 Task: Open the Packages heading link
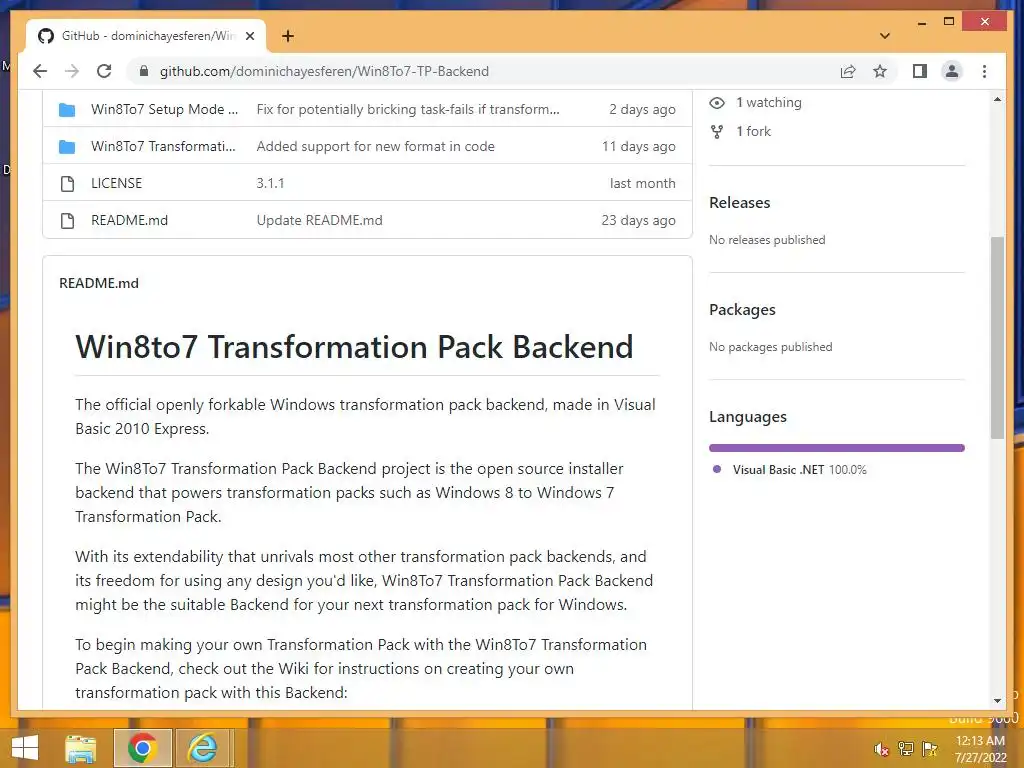[743, 310]
